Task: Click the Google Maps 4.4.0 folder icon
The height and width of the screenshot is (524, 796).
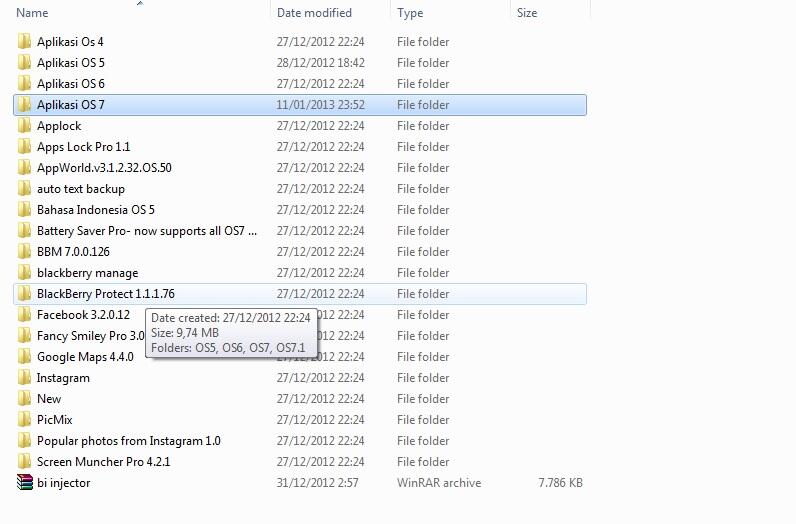Action: tap(24, 357)
